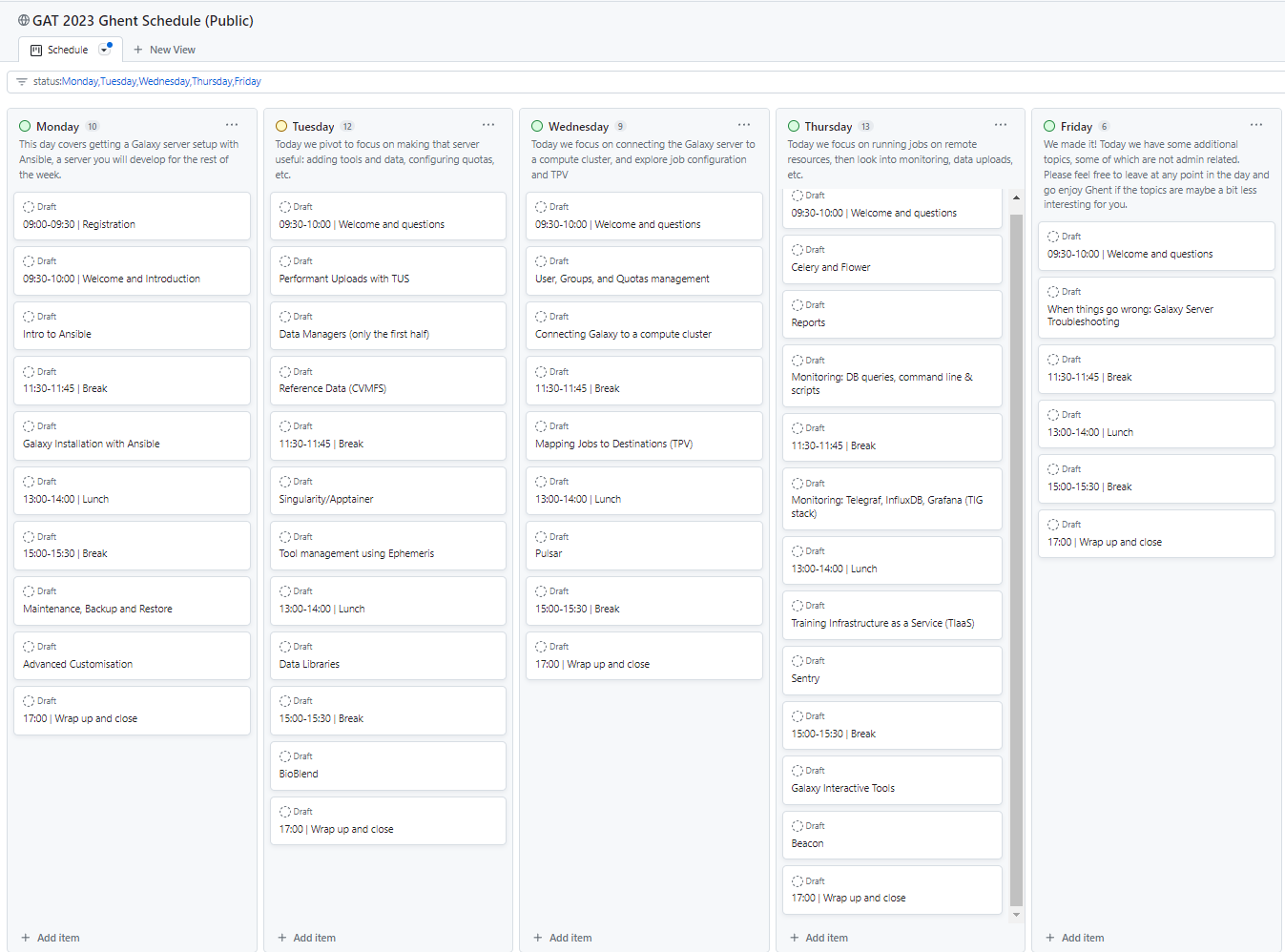1285x952 pixels.
Task: Click draft icon on Galaxy Server Troubleshooting card
Action: 1053,292
